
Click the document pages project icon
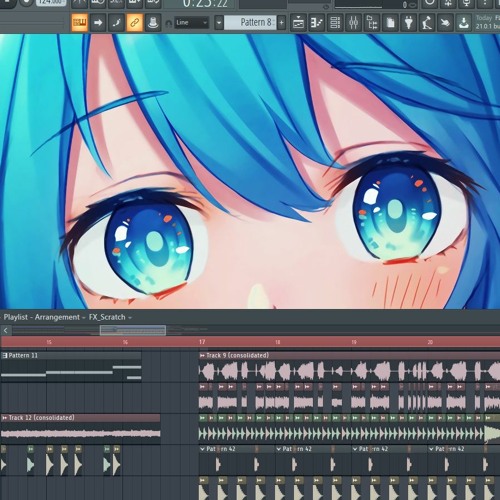click(x=390, y=23)
